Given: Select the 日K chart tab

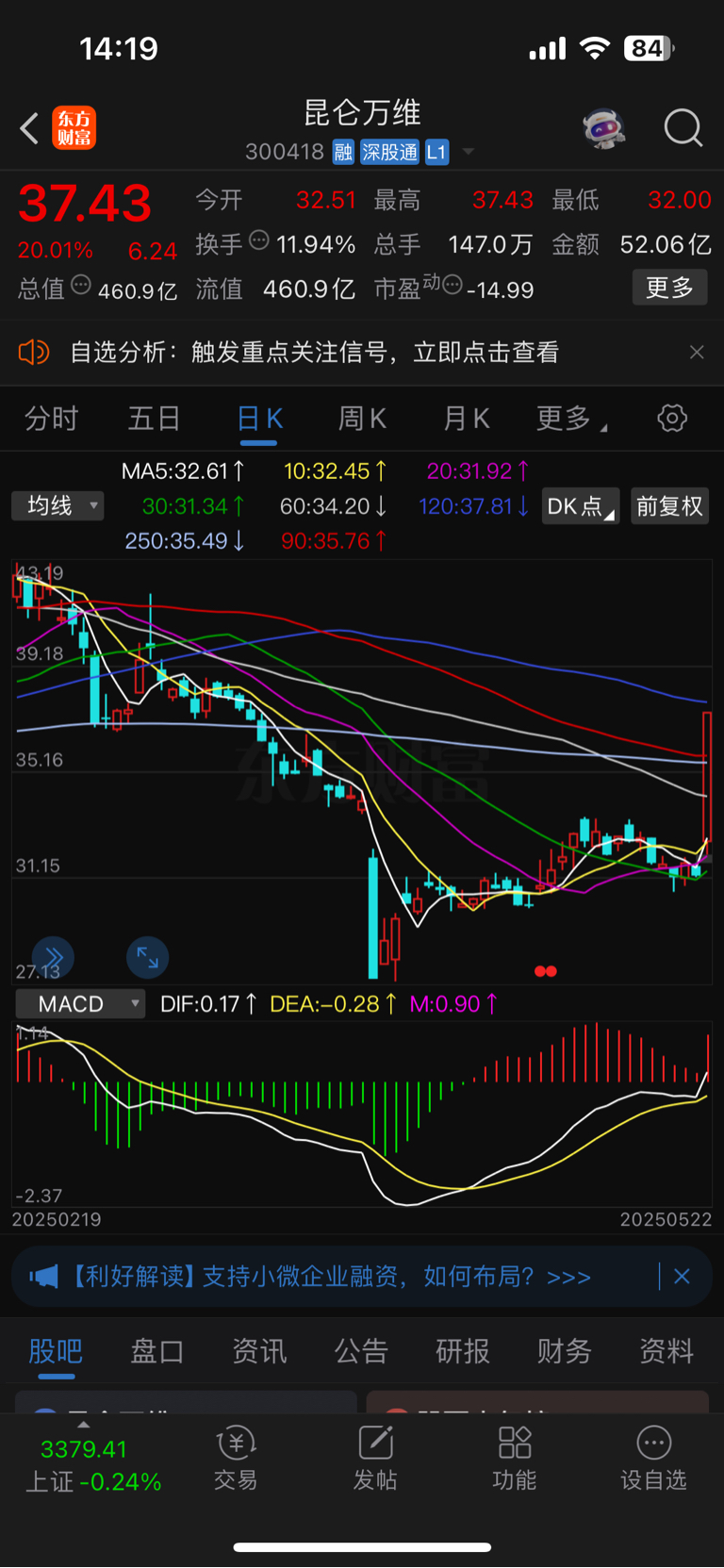Looking at the screenshot, I should pyautogui.click(x=259, y=420).
